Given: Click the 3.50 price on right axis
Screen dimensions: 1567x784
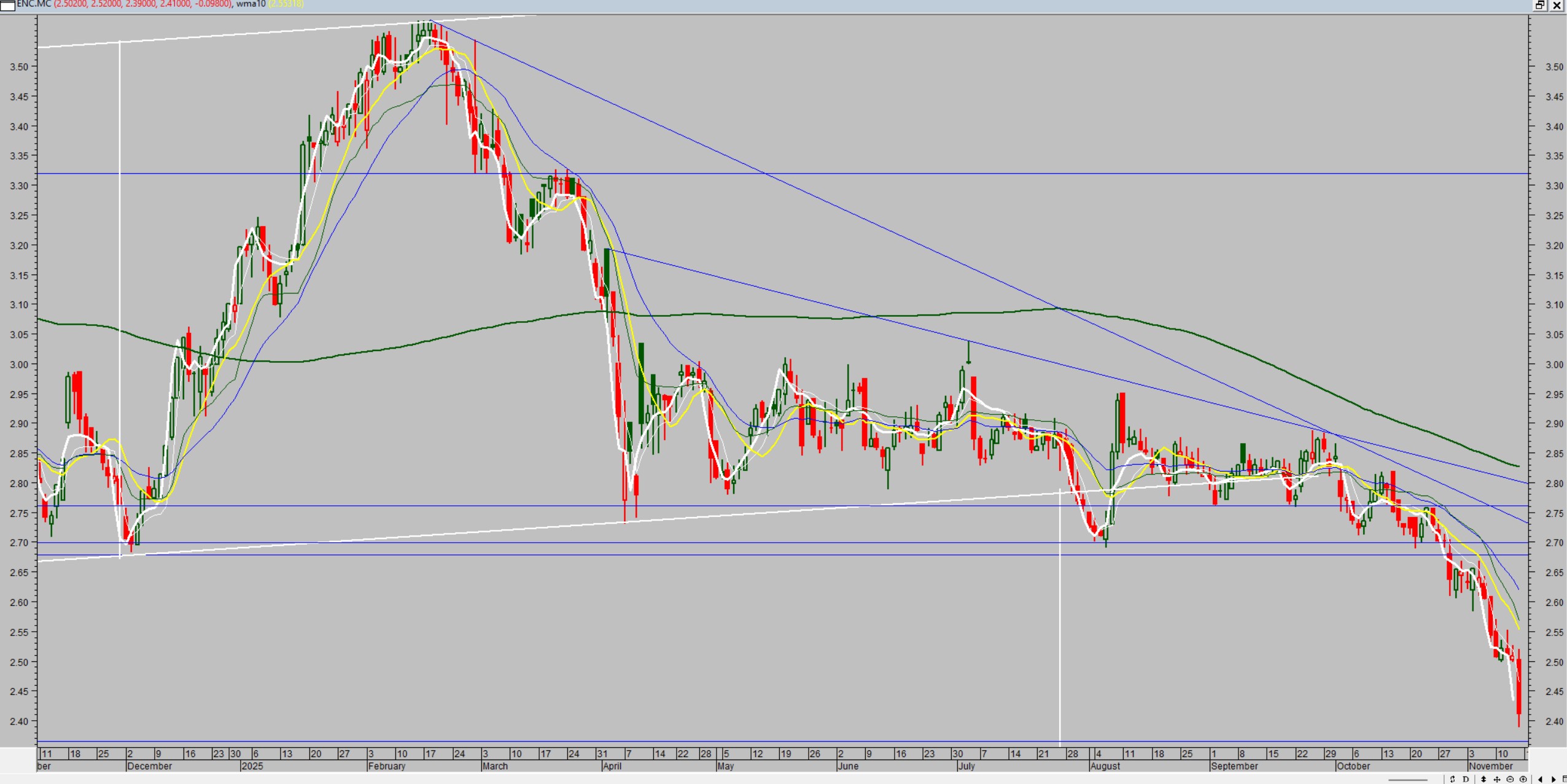Looking at the screenshot, I should (x=1553, y=67).
